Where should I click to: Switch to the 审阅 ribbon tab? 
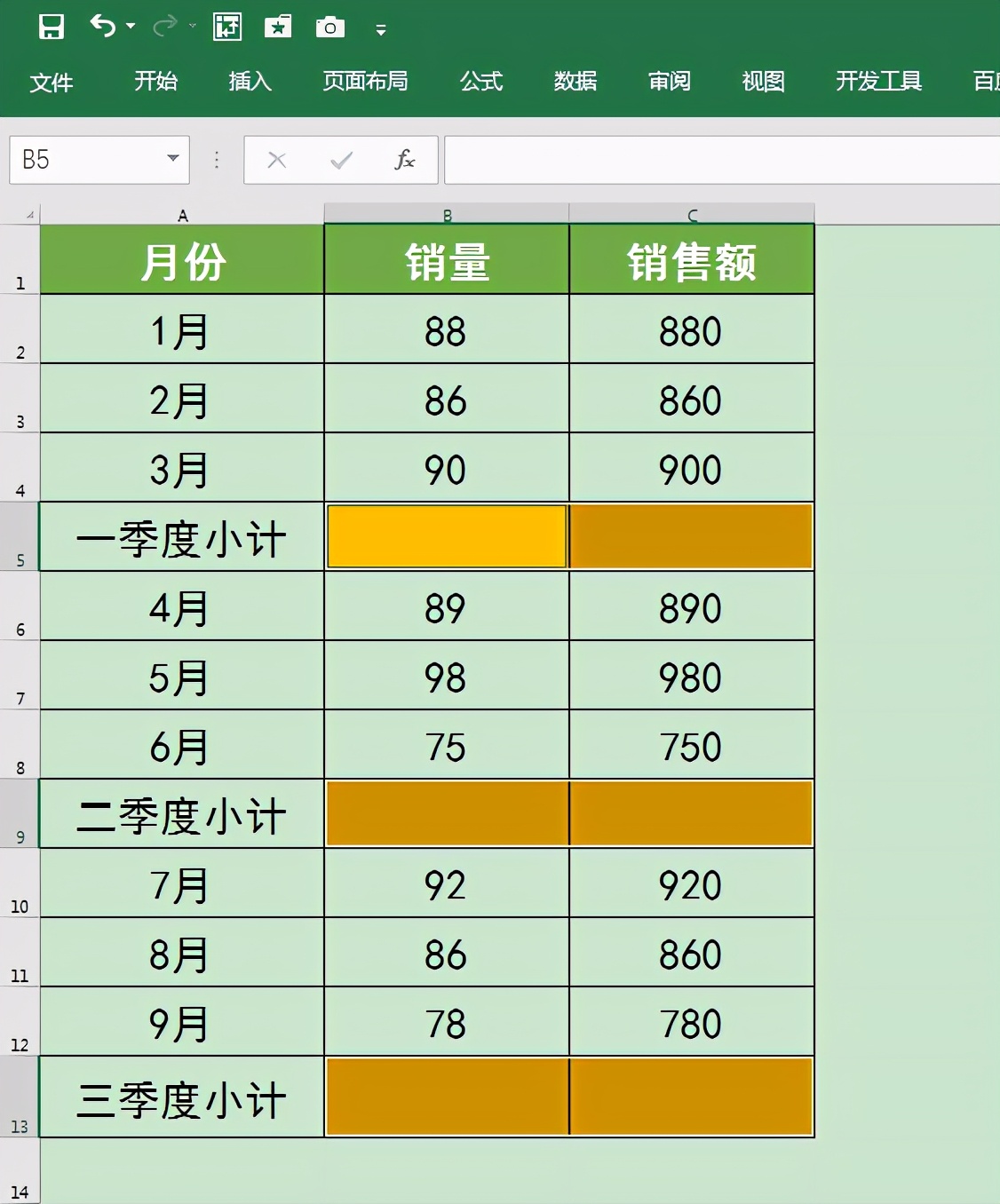click(x=669, y=82)
